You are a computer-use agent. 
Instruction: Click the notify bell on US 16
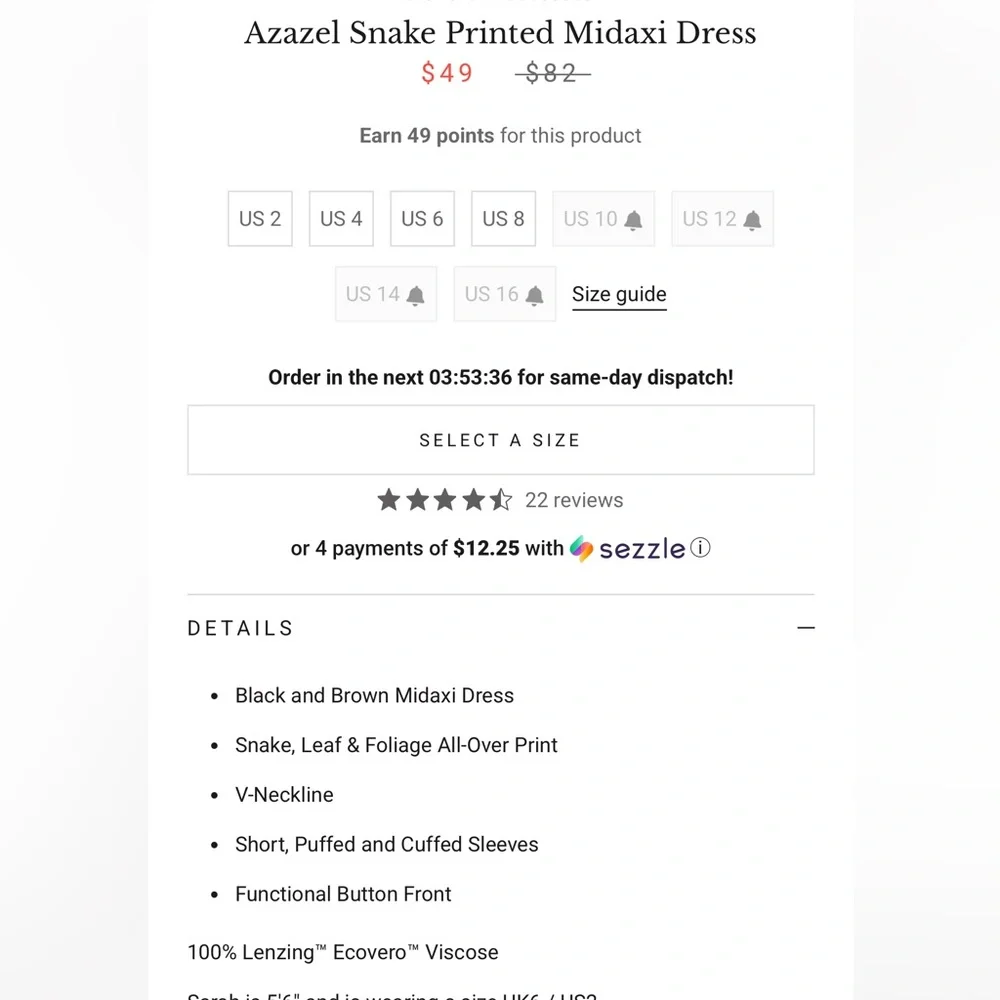pos(535,295)
